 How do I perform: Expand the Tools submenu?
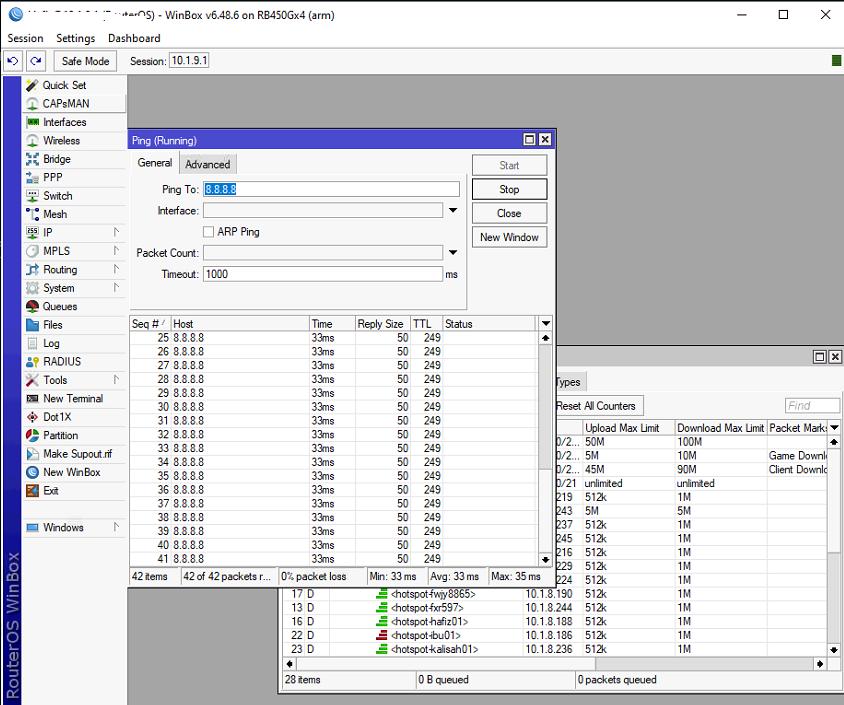(x=116, y=380)
